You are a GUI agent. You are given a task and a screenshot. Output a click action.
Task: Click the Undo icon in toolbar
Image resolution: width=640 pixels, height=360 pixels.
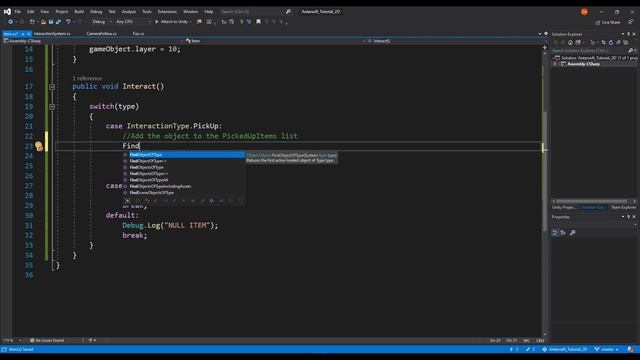68,22
